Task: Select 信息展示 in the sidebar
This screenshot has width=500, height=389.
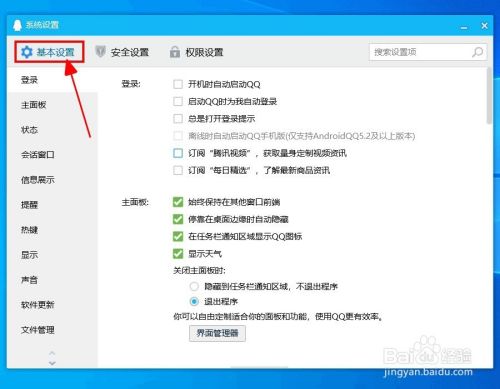Action: [x=38, y=180]
